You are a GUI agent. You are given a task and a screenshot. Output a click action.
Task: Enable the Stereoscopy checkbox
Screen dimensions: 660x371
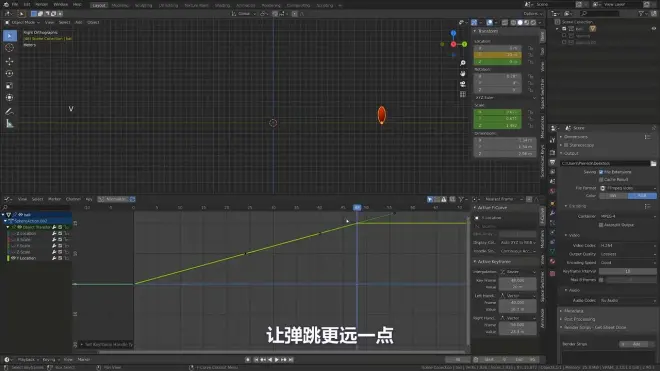[x=566, y=145]
